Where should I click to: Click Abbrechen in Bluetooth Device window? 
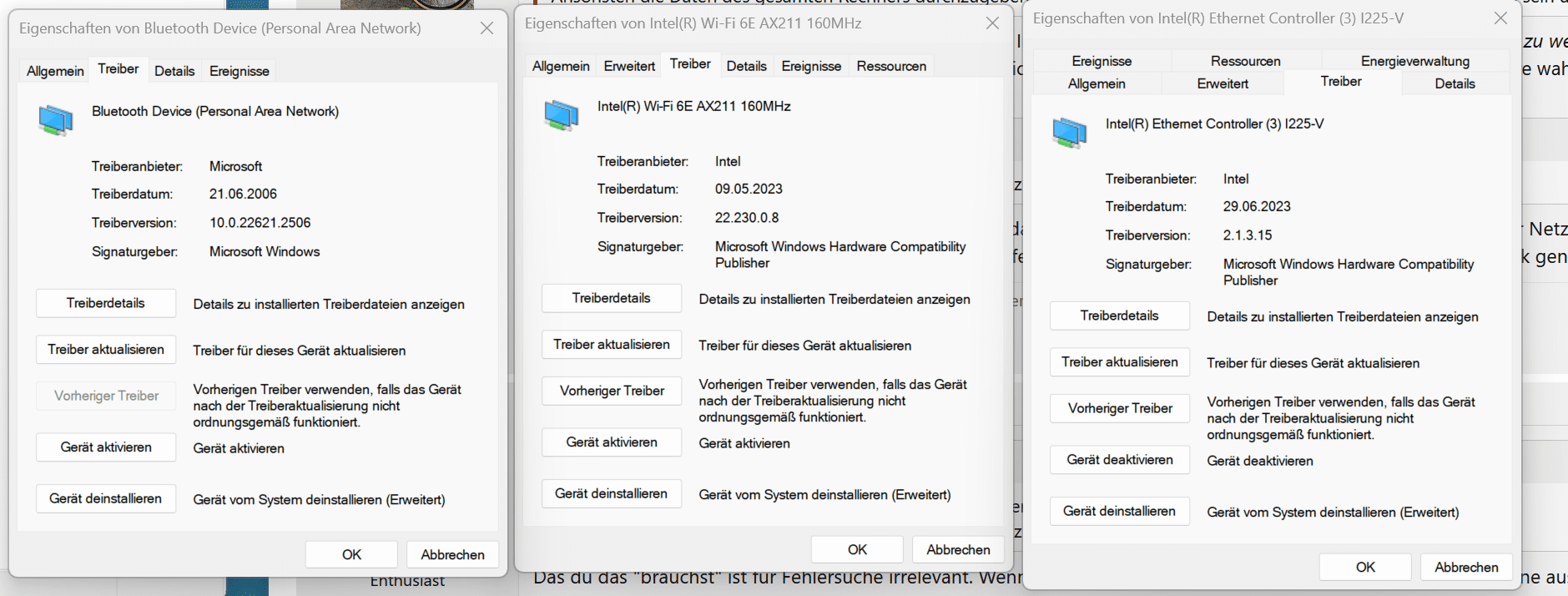452,555
